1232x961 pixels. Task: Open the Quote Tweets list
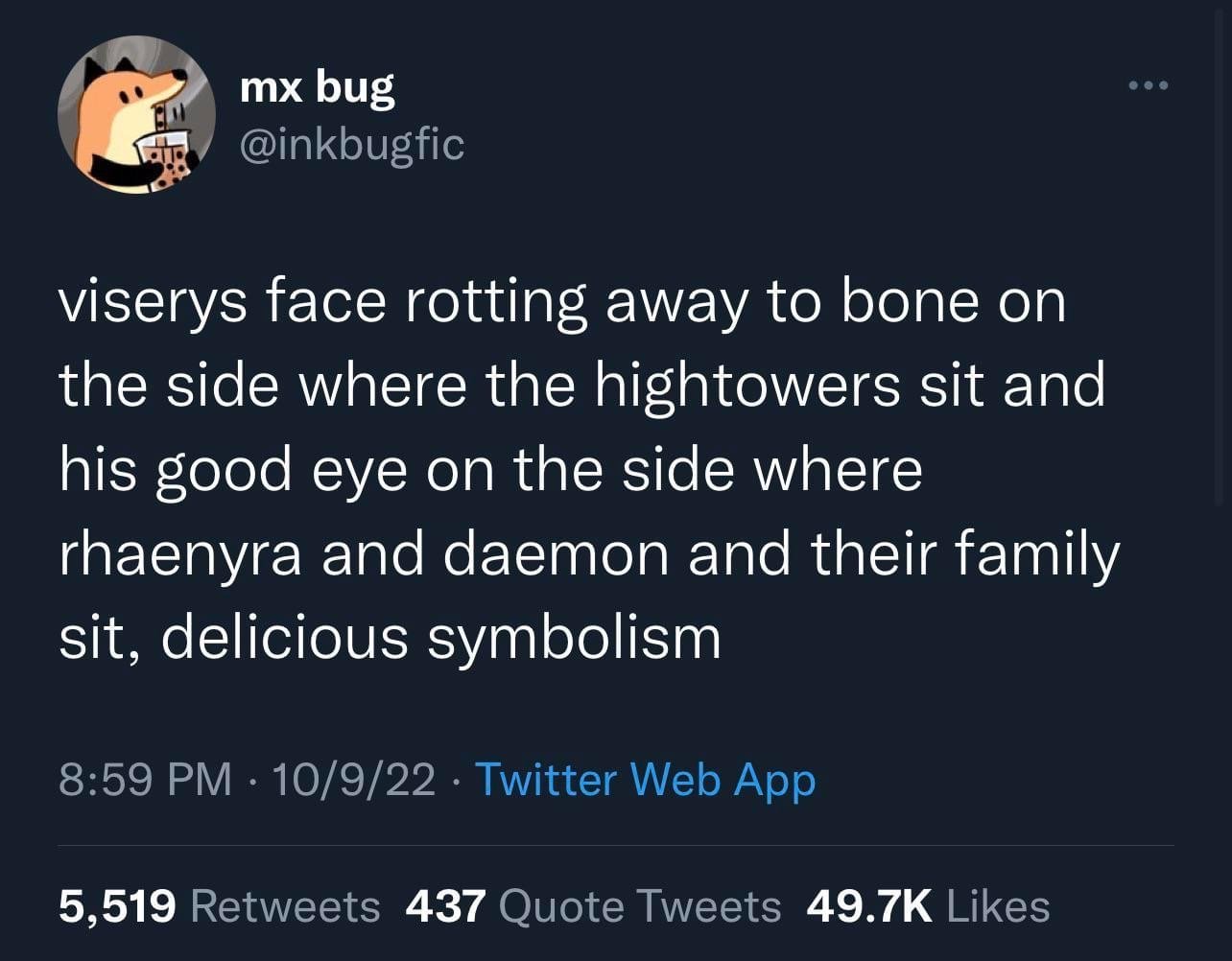[640, 906]
